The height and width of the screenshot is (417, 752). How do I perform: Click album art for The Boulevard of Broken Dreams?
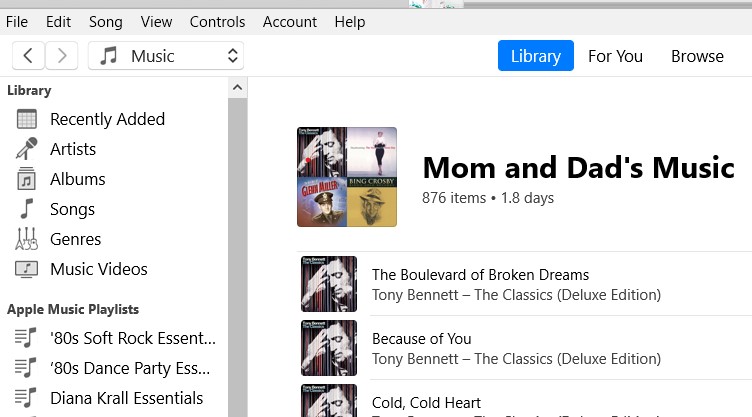[x=329, y=284]
